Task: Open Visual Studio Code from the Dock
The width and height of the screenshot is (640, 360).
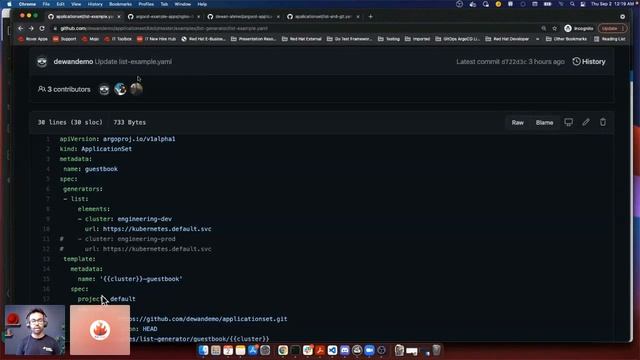Action: (332, 350)
